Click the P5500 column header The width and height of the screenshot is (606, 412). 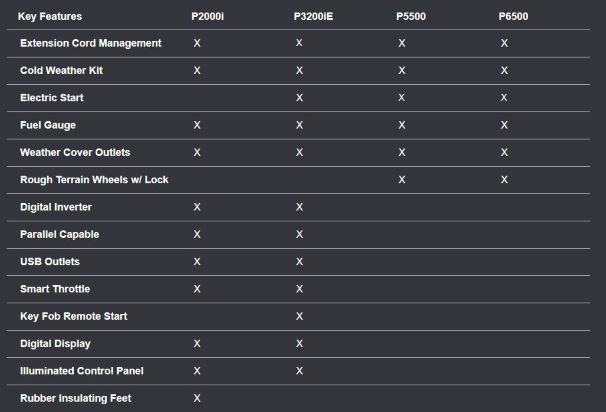click(x=411, y=17)
